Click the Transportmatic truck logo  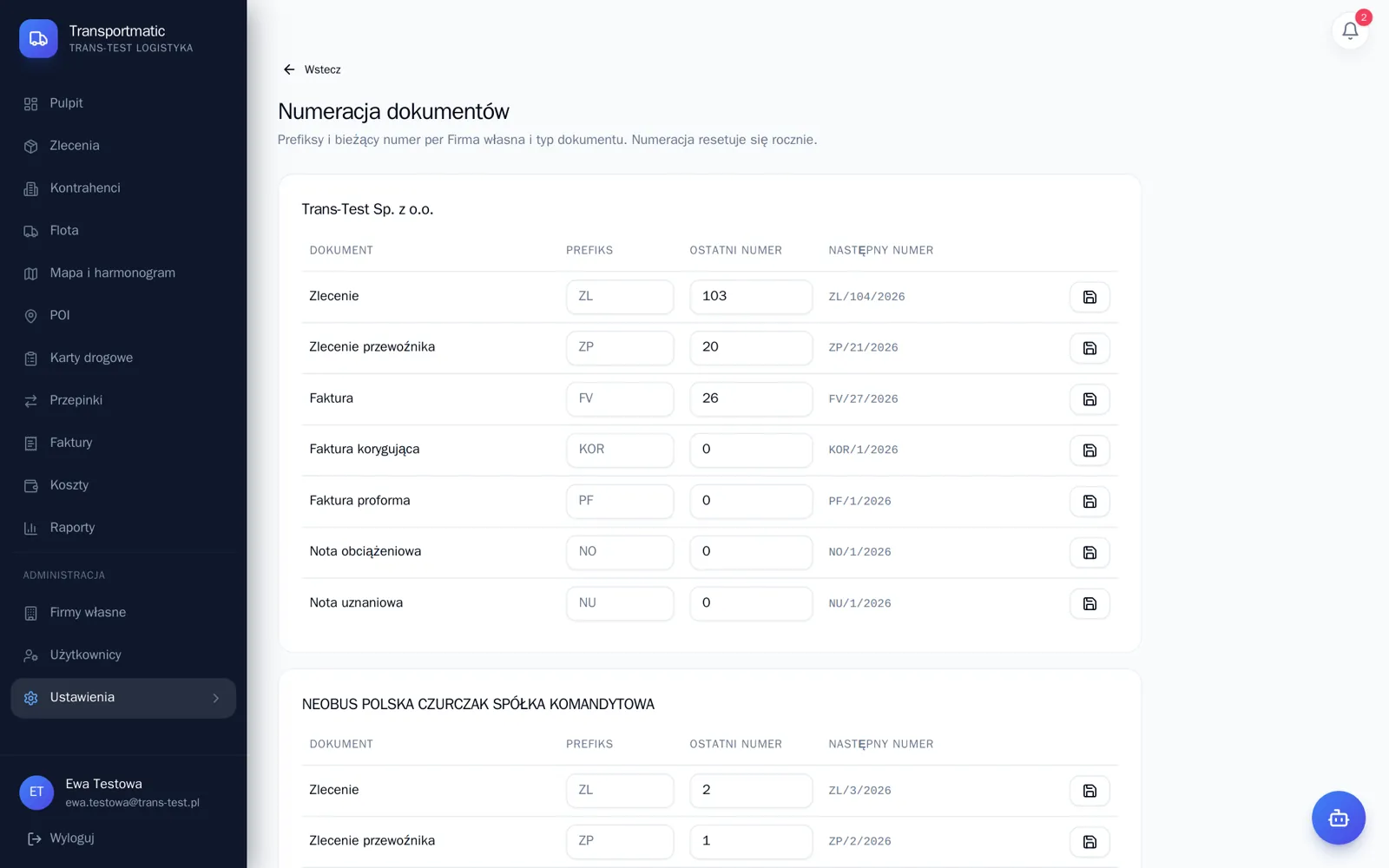click(x=38, y=39)
